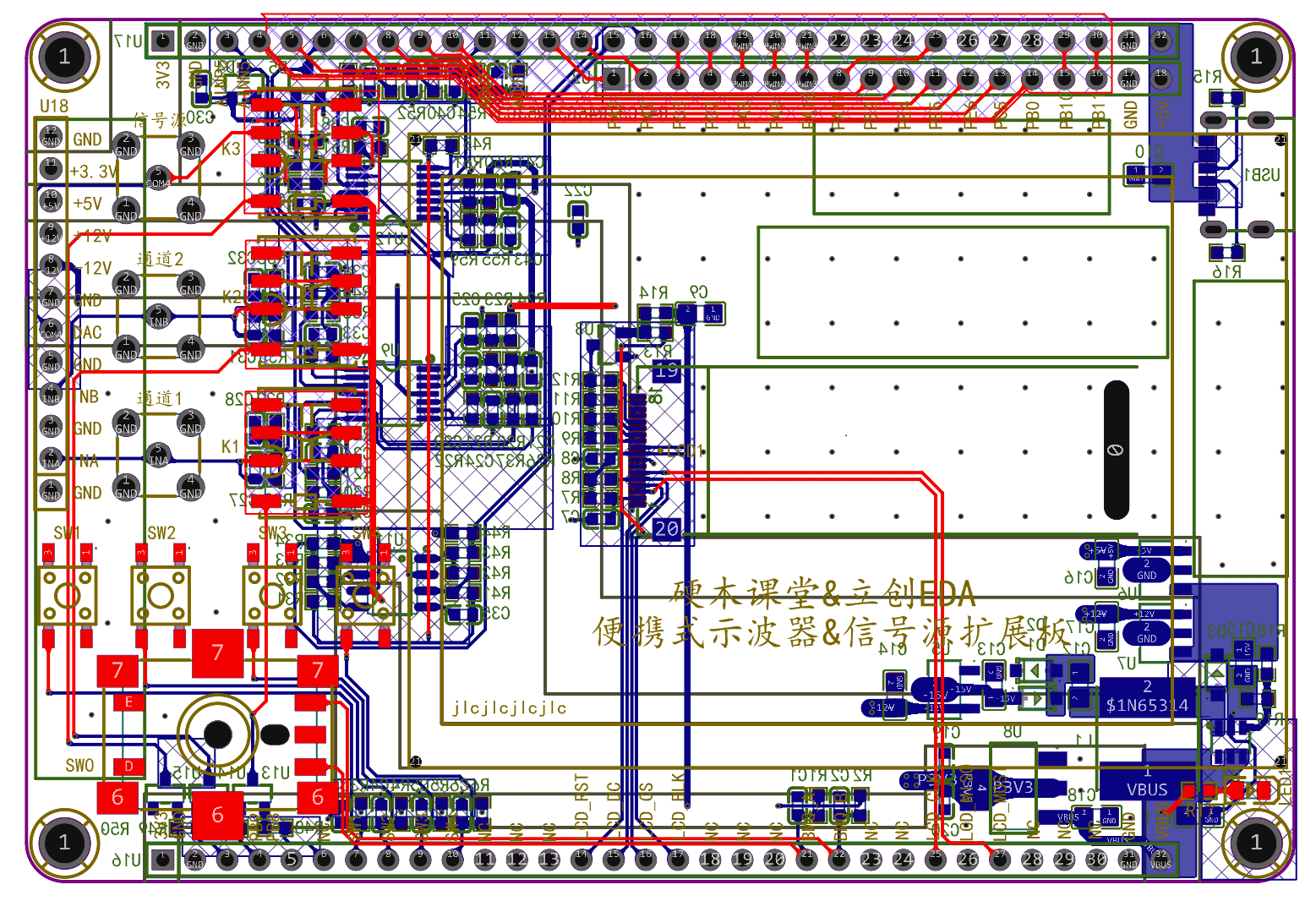The width and height of the screenshot is (1316, 901).
Task: Select the R50 resistor designator
Action: tap(115, 829)
